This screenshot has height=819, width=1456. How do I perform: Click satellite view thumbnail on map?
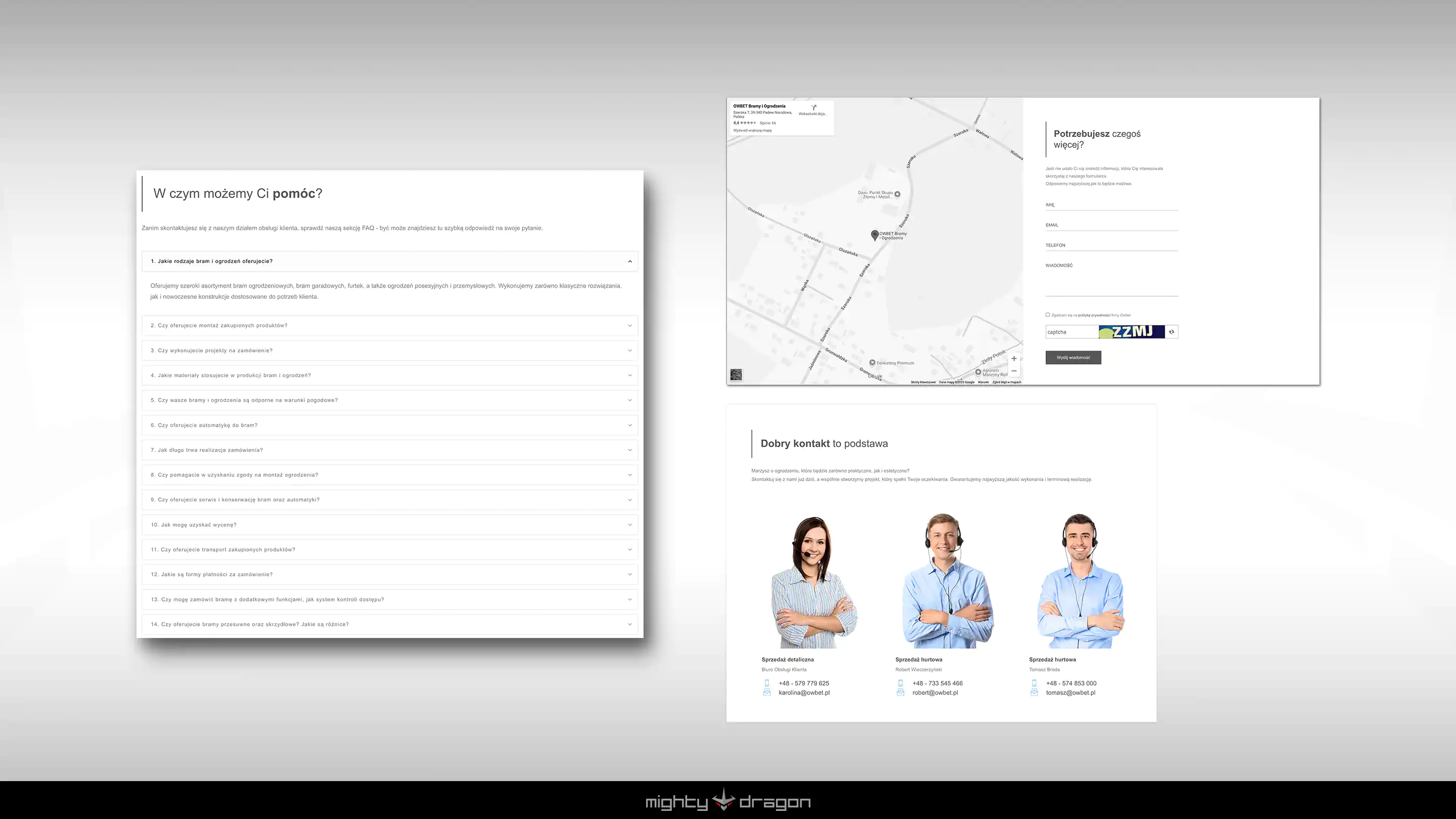click(x=736, y=374)
